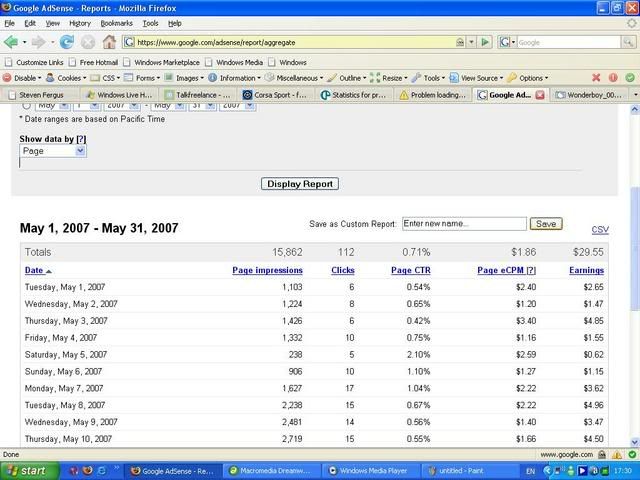Switch to Windows Media Player in taskbar
This screenshot has width=640, height=480.
[x=368, y=470]
